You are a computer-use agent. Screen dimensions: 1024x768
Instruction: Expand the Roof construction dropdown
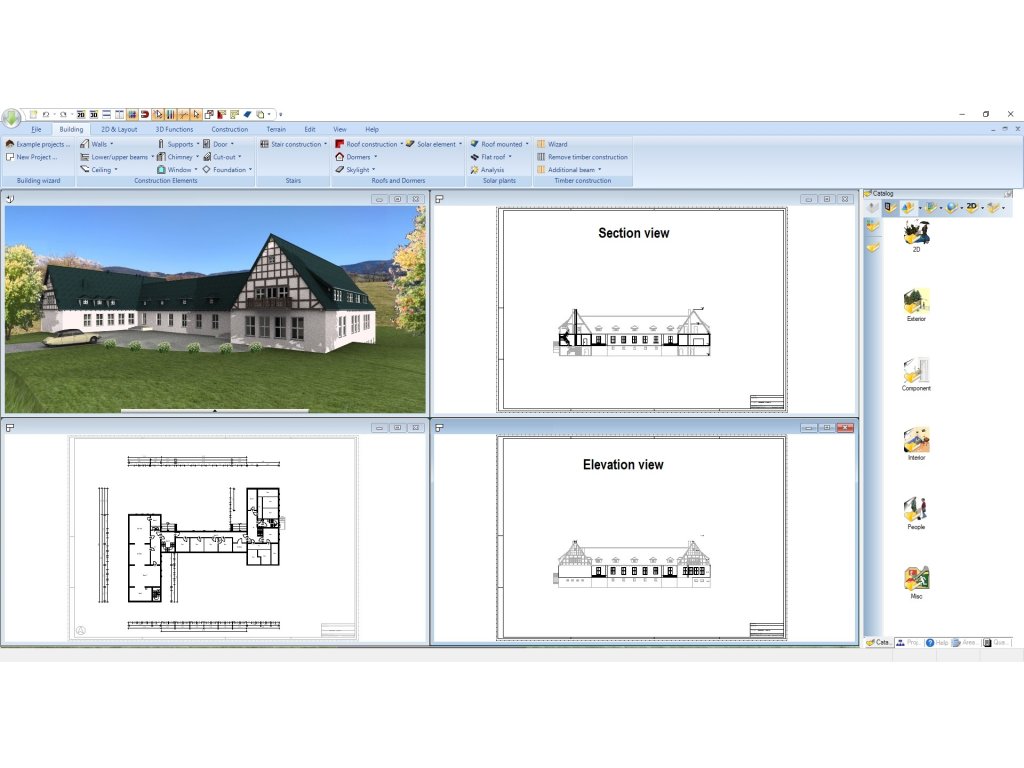click(371, 144)
